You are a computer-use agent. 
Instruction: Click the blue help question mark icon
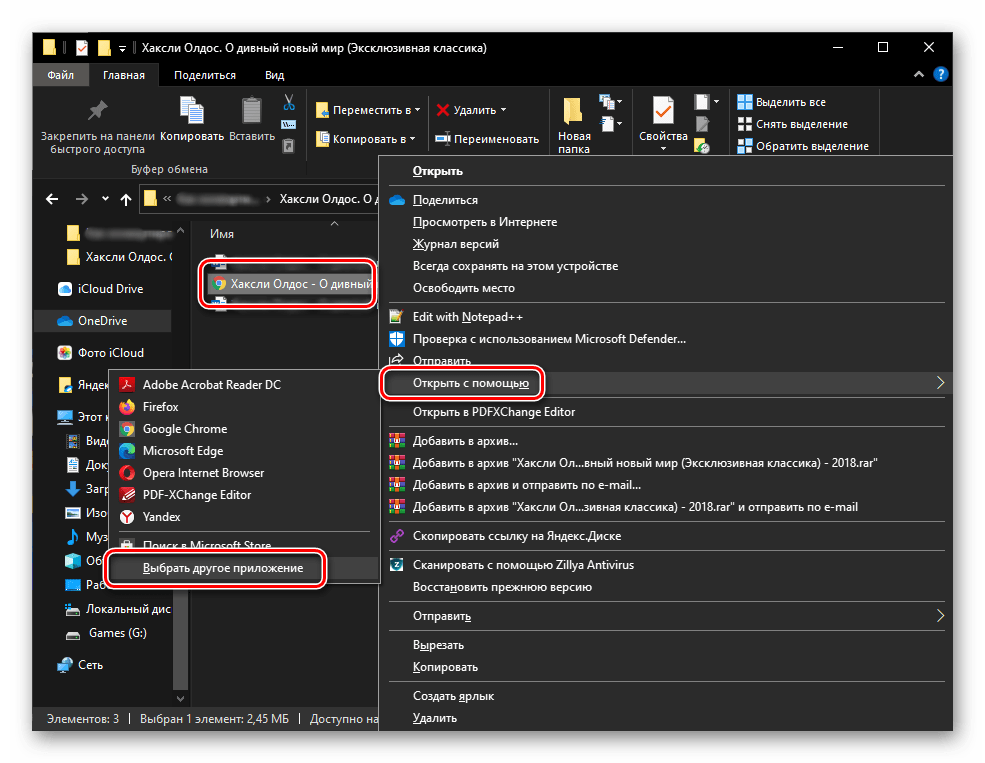[940, 75]
